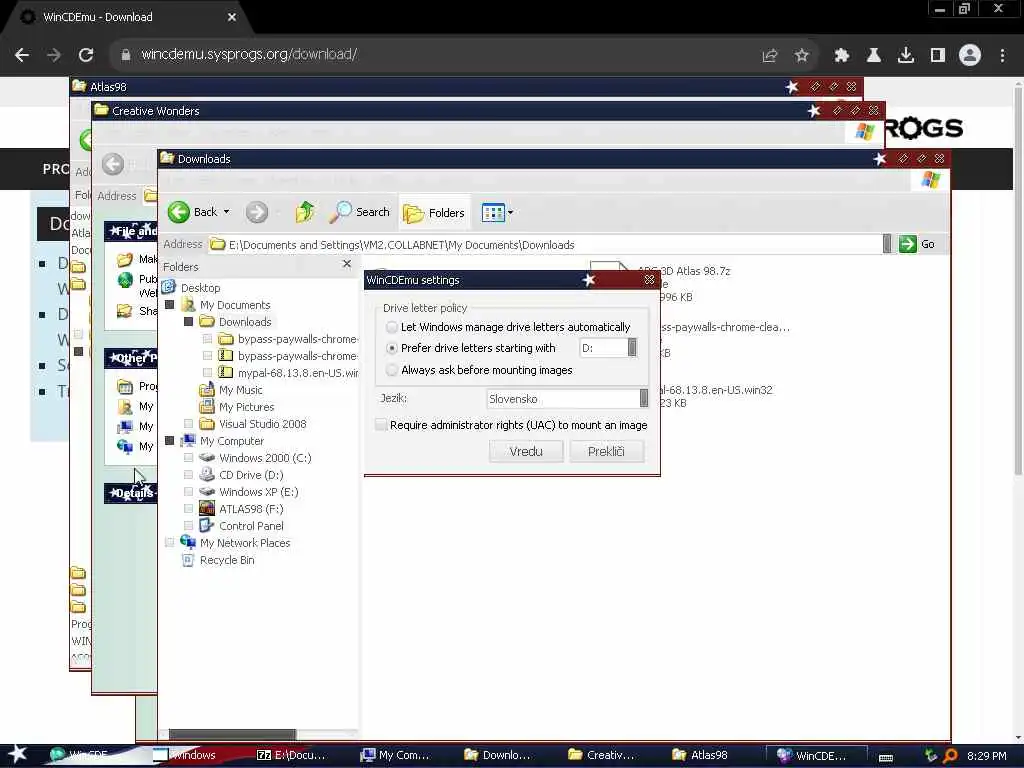Open My Com… taskbar button

[x=396, y=756]
